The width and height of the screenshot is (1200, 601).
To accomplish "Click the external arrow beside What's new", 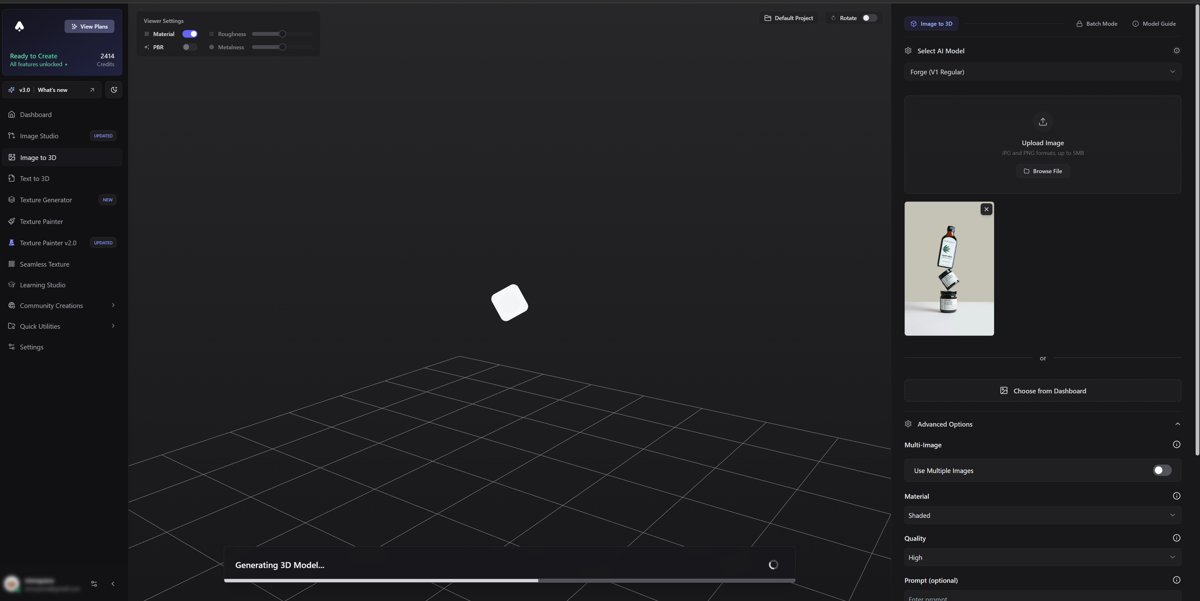I will pyautogui.click(x=92, y=90).
